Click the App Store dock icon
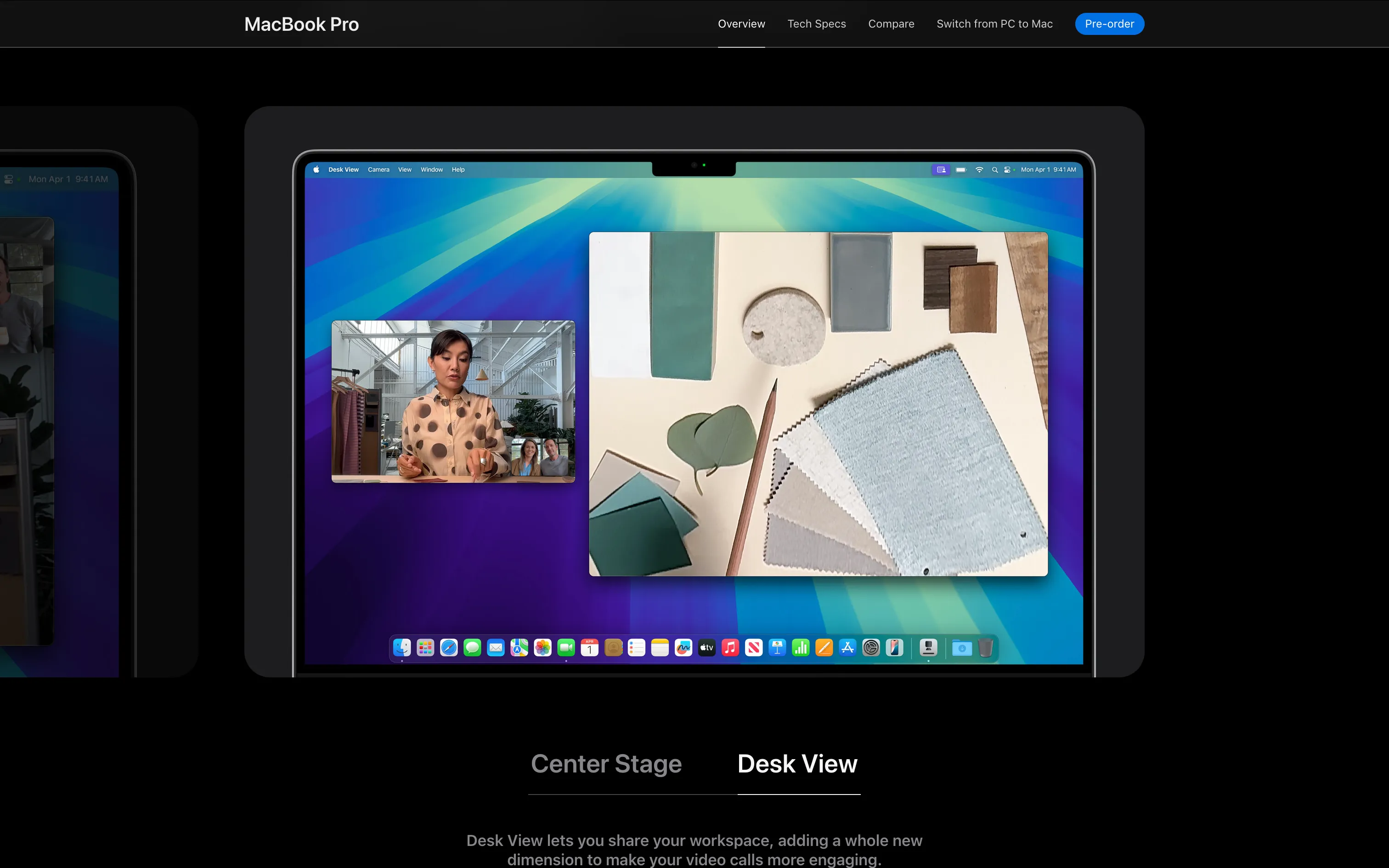This screenshot has height=868, width=1389. coord(847,648)
